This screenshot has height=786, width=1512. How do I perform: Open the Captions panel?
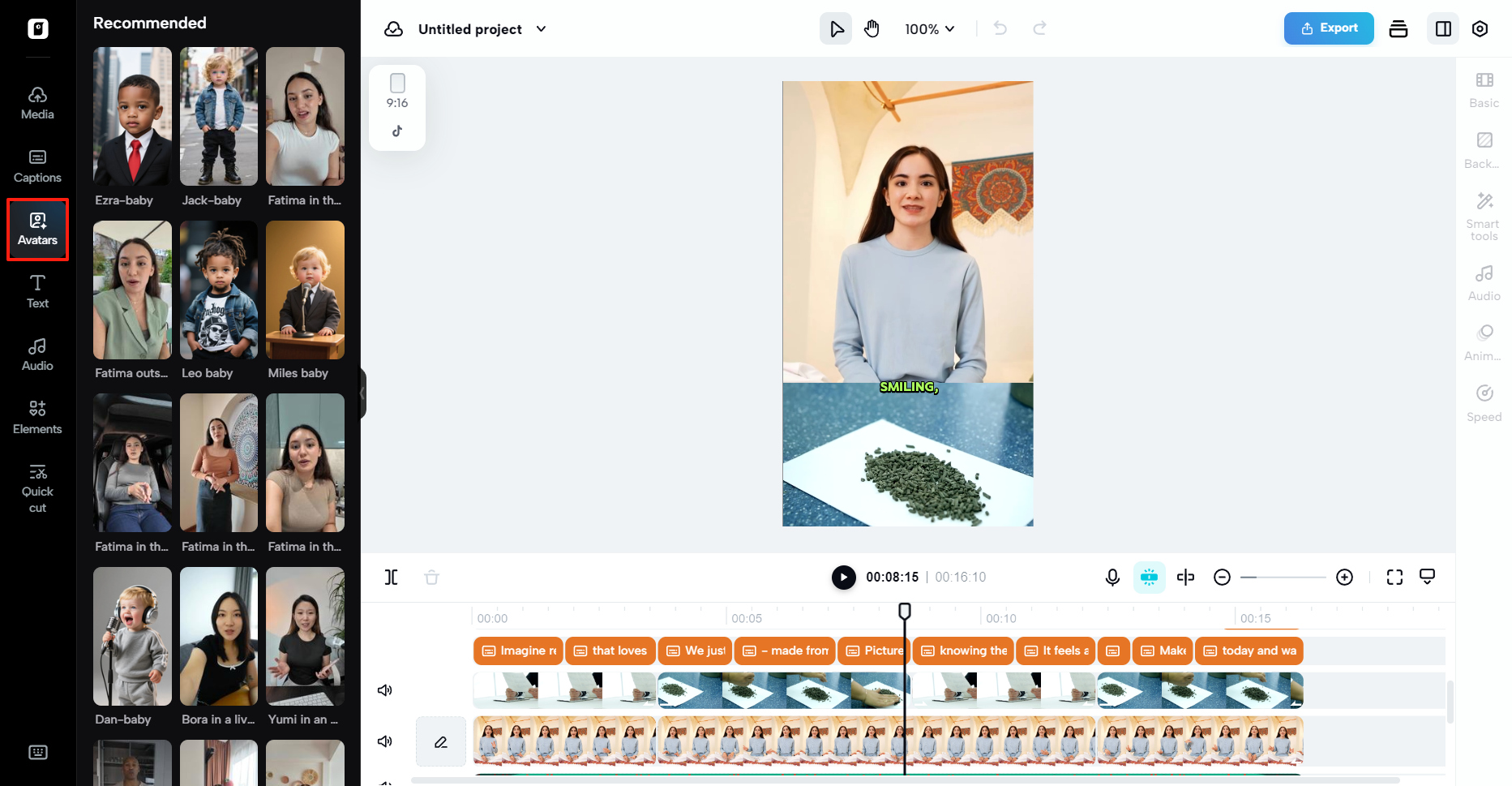coord(37,166)
